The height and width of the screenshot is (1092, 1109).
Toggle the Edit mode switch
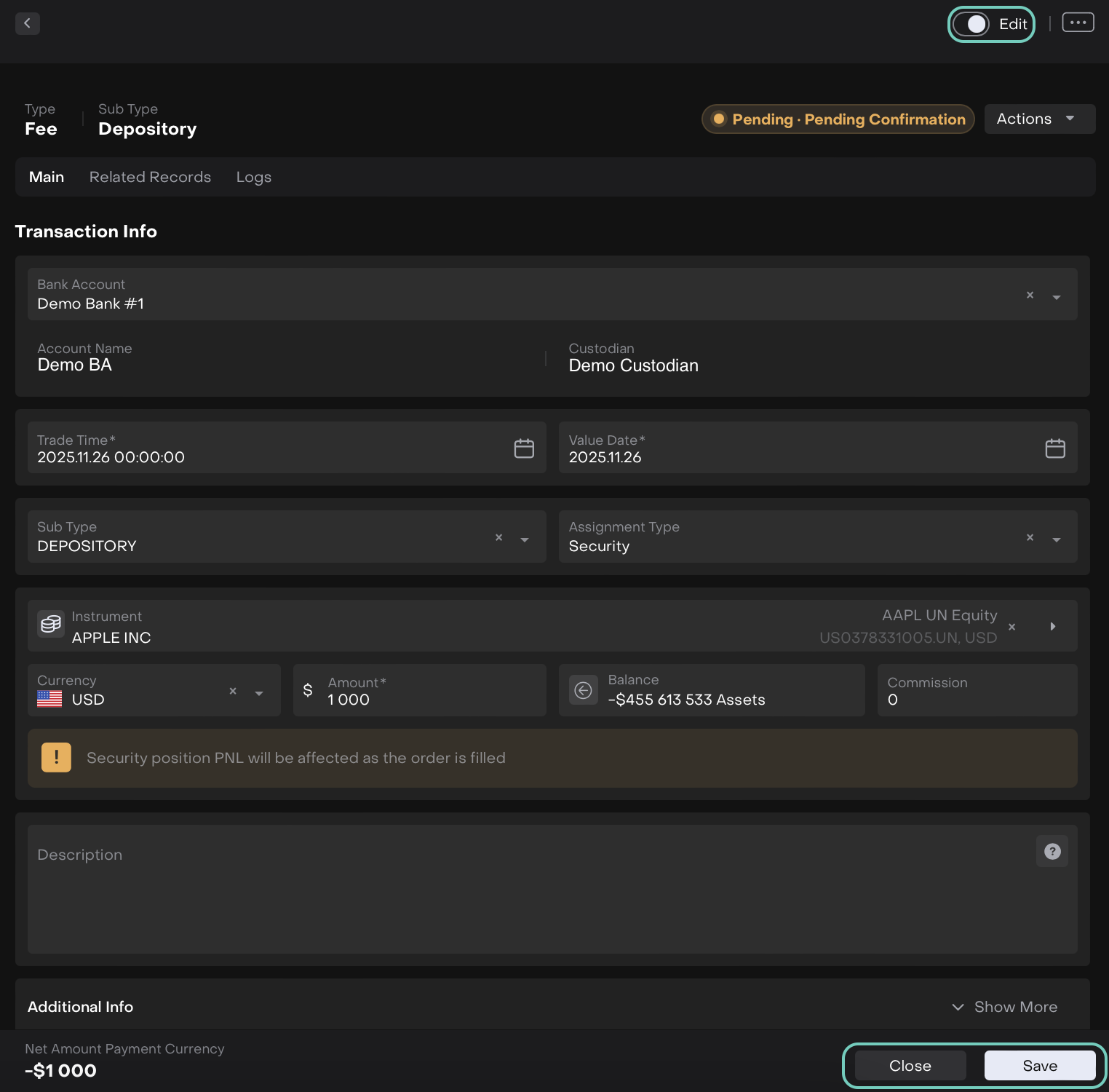click(x=972, y=24)
